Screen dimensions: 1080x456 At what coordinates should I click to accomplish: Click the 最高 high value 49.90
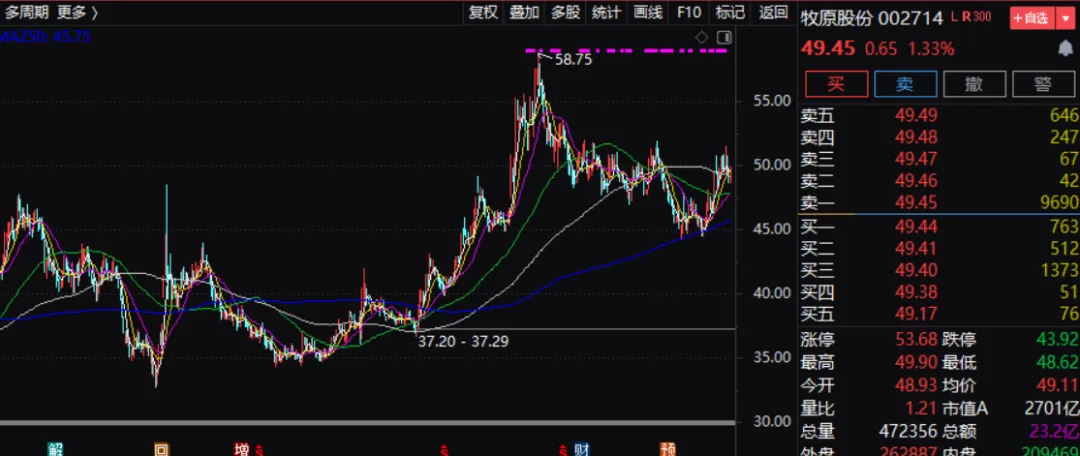click(915, 362)
